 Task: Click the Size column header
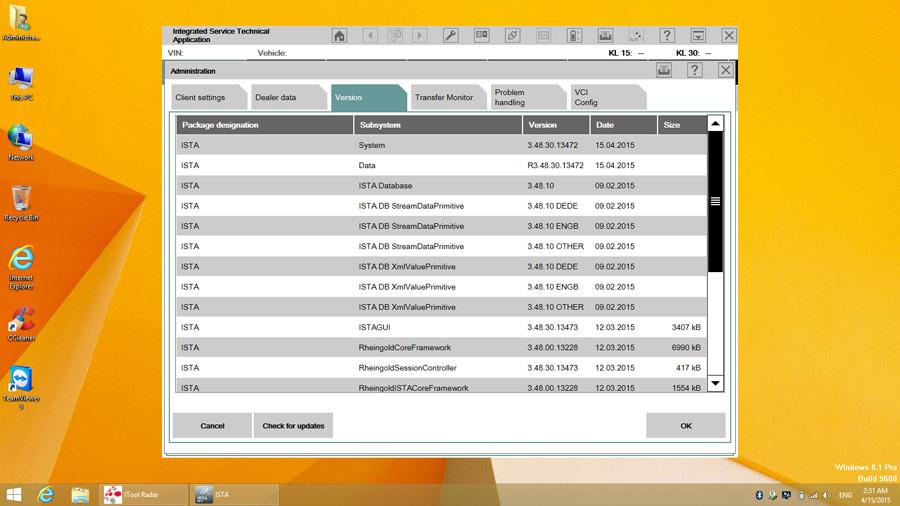coord(682,125)
